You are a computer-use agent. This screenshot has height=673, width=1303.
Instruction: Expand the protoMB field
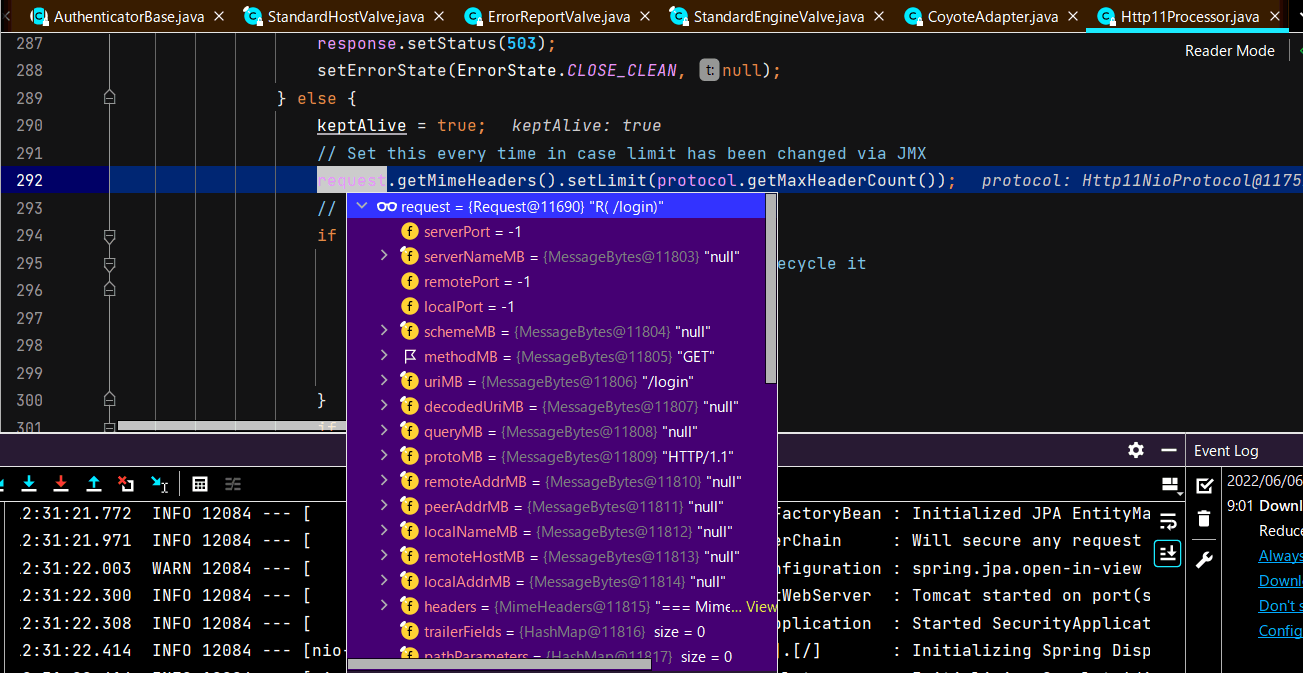(384, 456)
